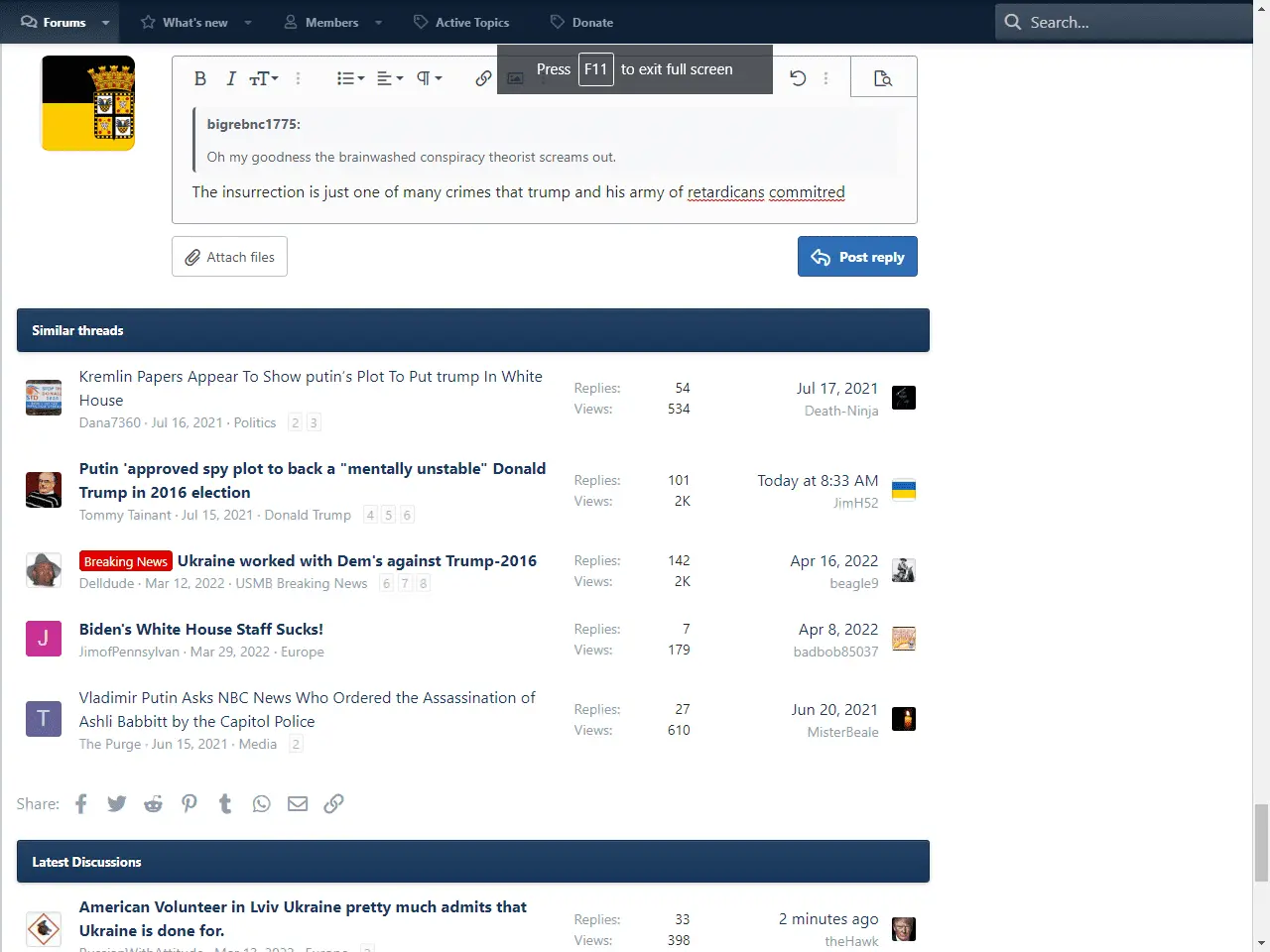This screenshot has width=1270, height=952.
Task: Insert link using the chain icon
Action: click(x=483, y=78)
